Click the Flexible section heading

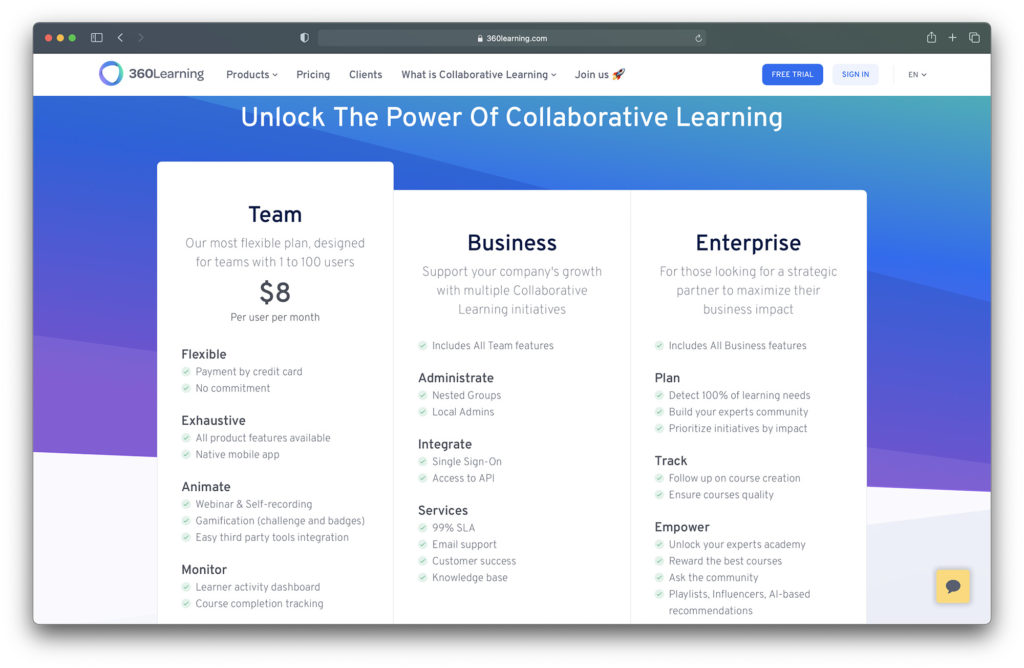(204, 354)
